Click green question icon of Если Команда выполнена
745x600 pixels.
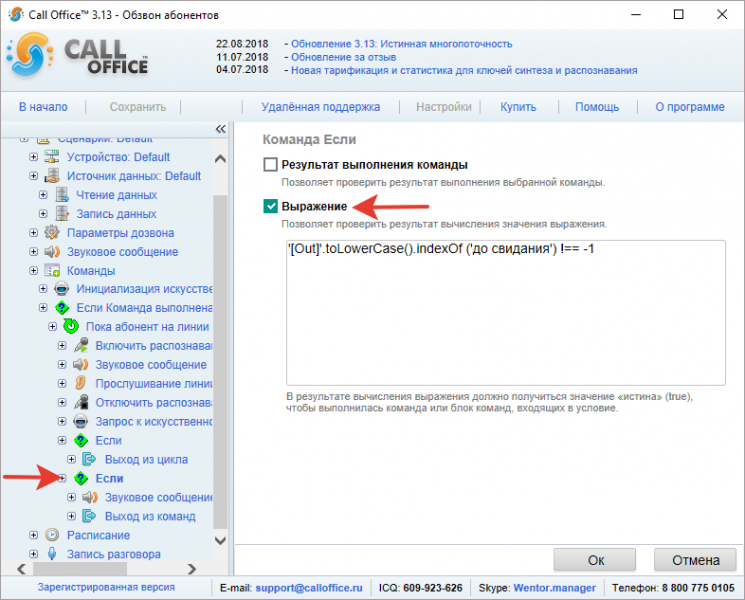(62, 308)
